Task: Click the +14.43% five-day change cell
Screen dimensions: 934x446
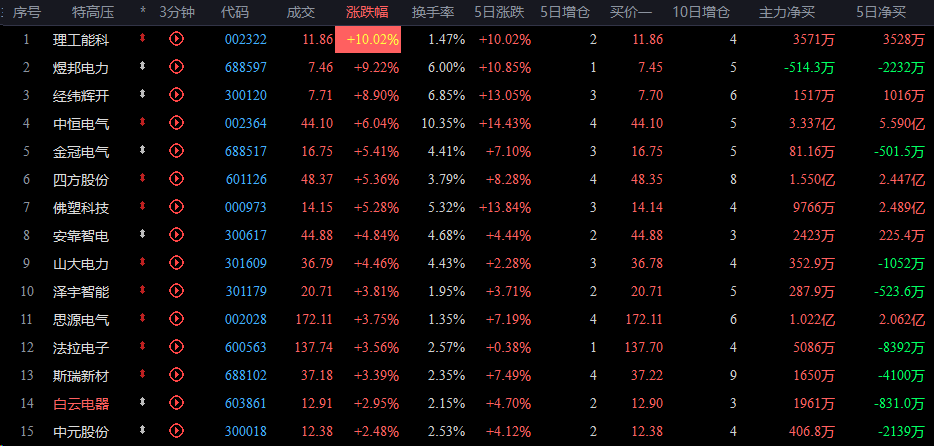Action: 505,124
